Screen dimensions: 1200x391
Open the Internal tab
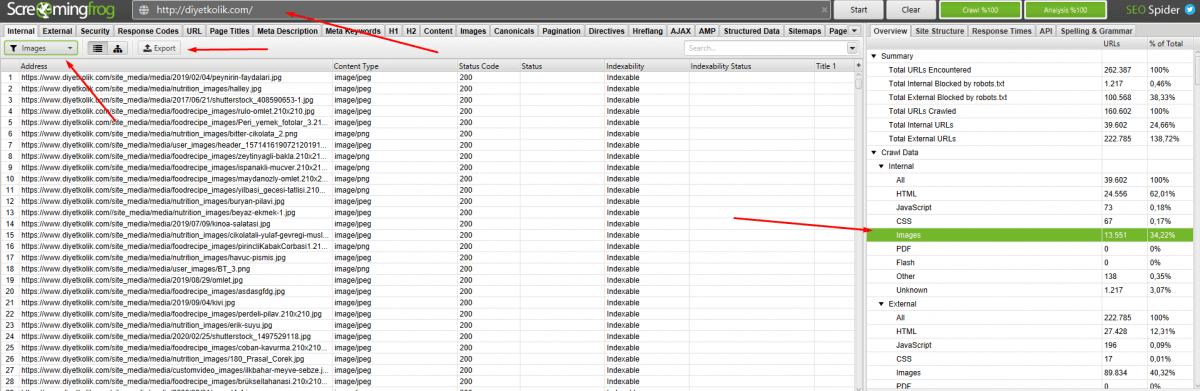[20, 31]
